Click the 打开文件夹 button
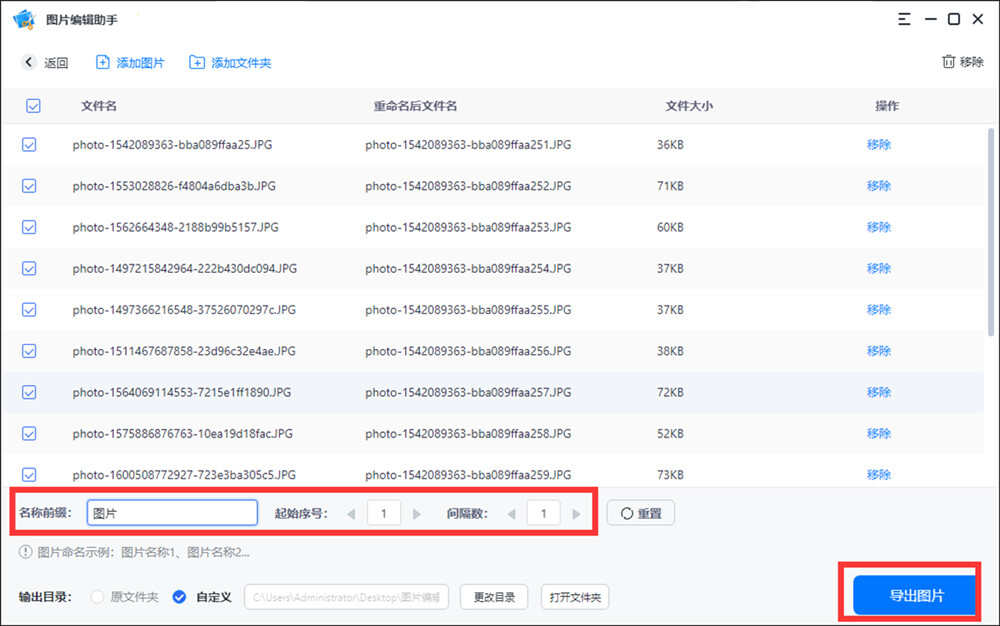This screenshot has width=1000, height=626. (x=575, y=597)
